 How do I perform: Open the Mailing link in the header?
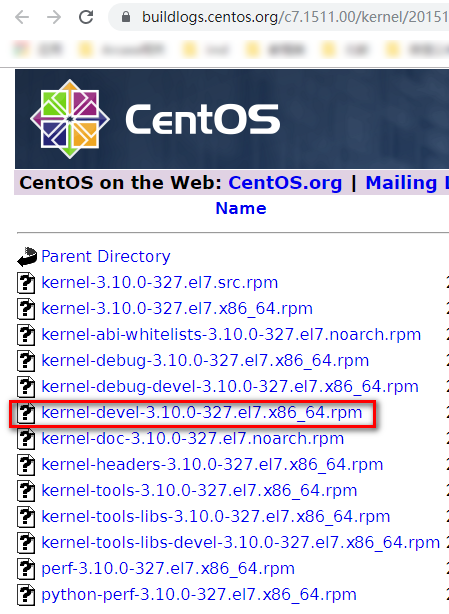pos(401,183)
